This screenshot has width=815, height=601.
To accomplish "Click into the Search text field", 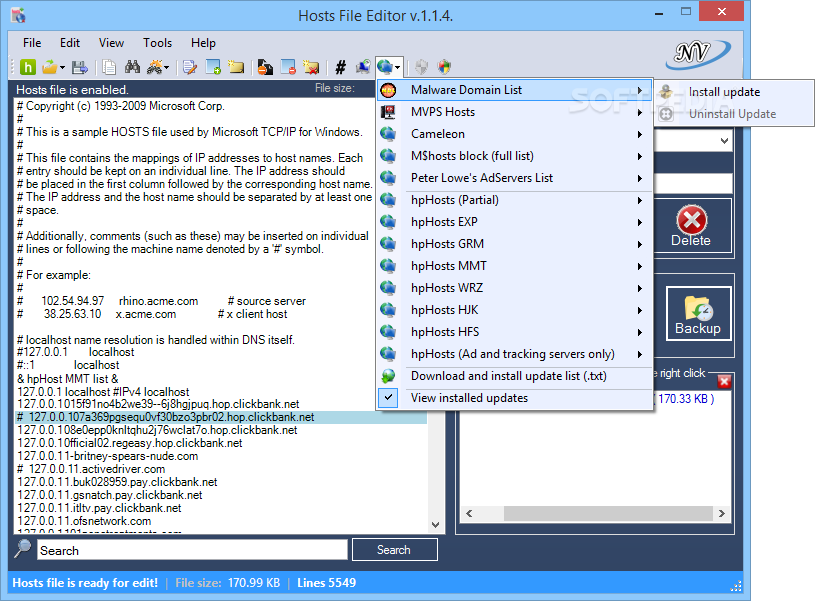I will coord(192,550).
